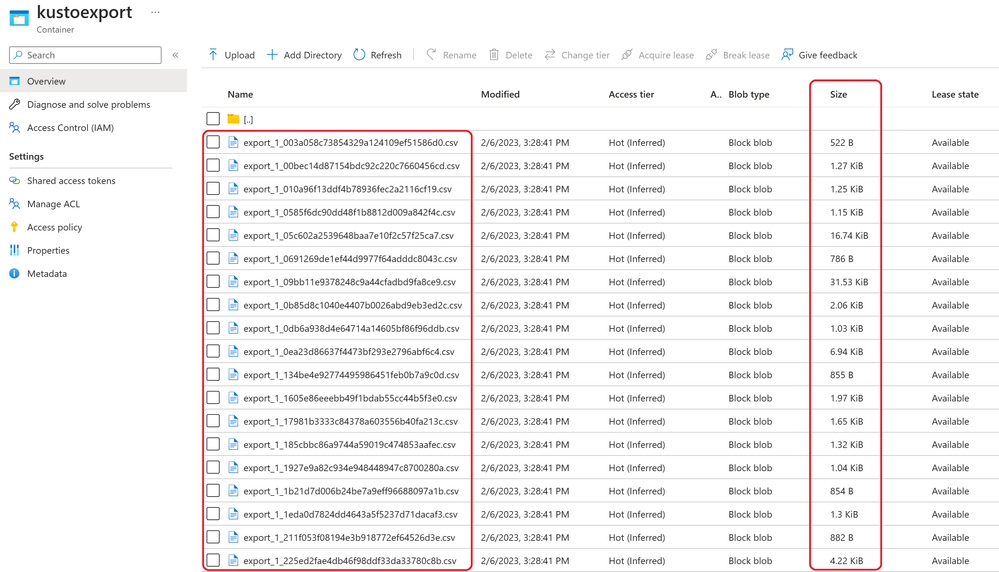
Task: Click the 16.74 KiB size cell
Action: (x=849, y=236)
